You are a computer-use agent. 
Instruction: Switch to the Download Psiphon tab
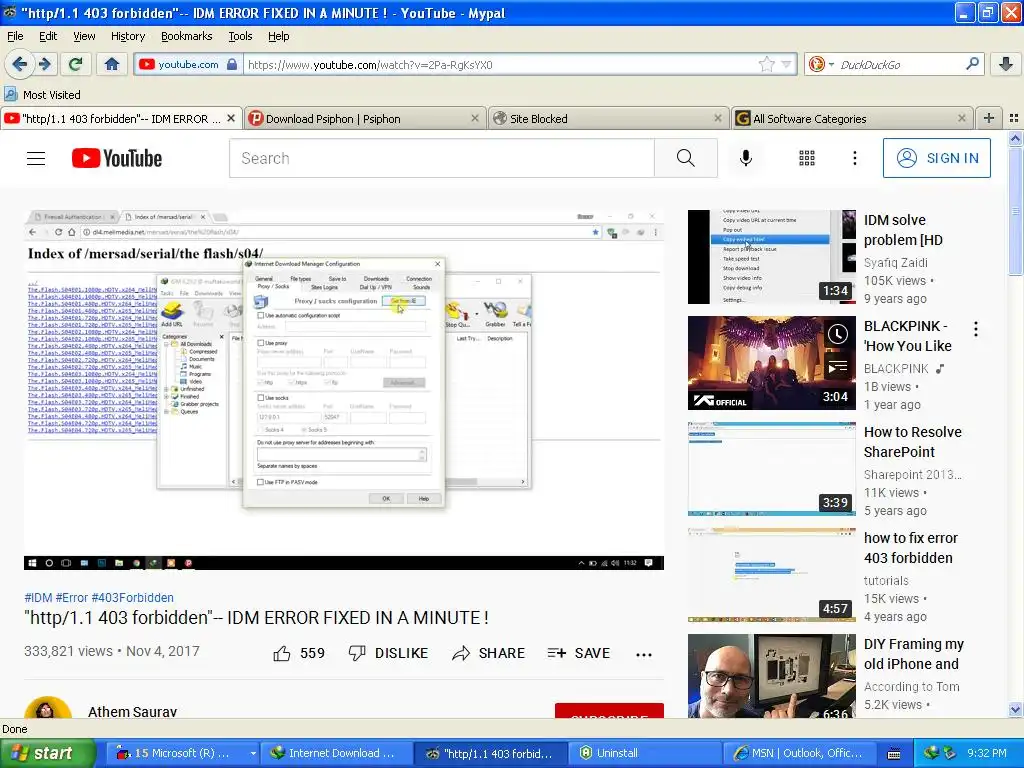coord(364,119)
